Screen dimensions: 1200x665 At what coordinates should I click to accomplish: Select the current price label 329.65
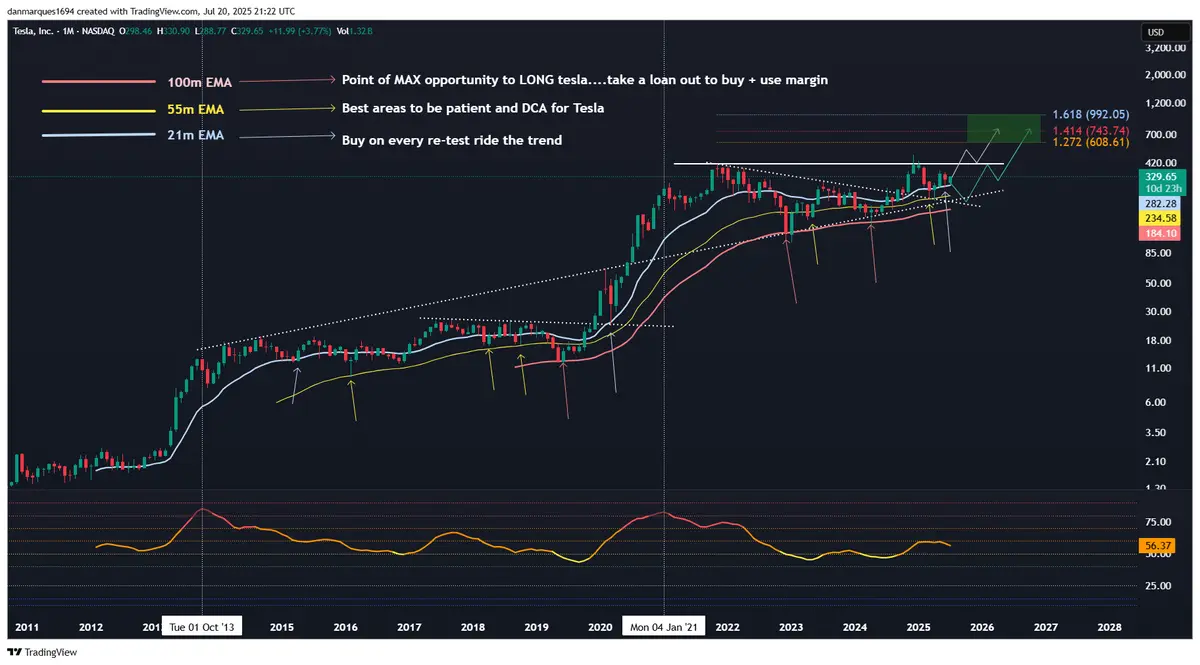1160,176
